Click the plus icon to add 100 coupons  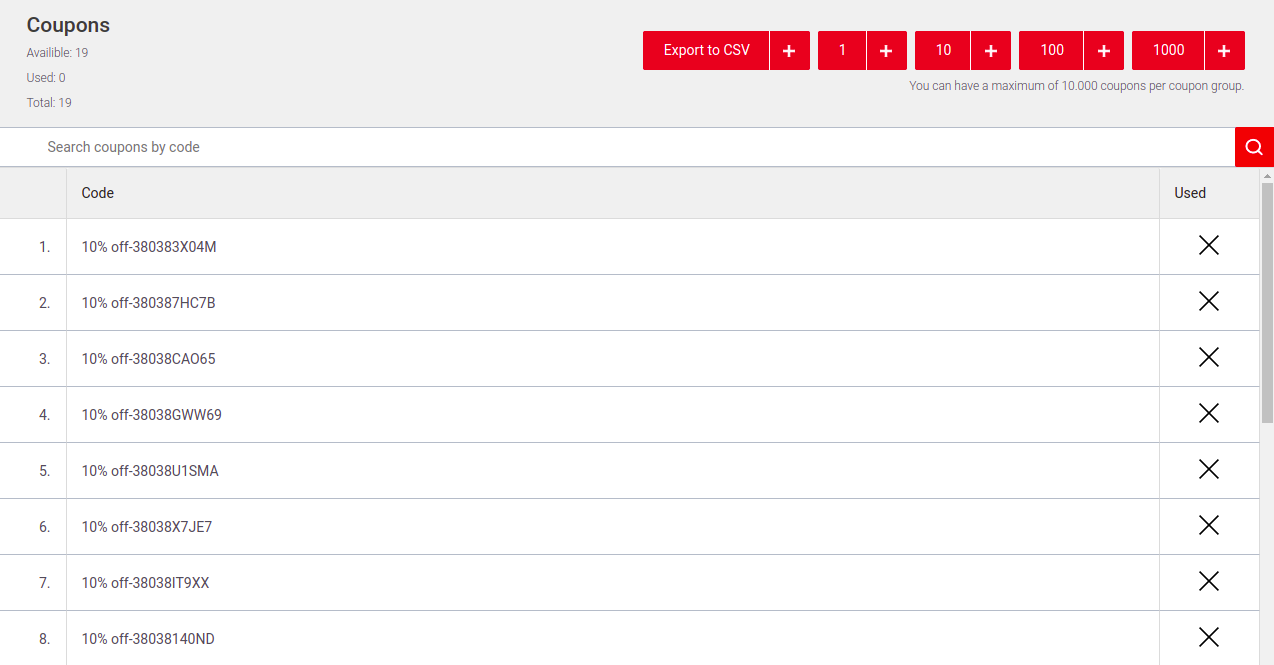pyautogui.click(x=1103, y=51)
